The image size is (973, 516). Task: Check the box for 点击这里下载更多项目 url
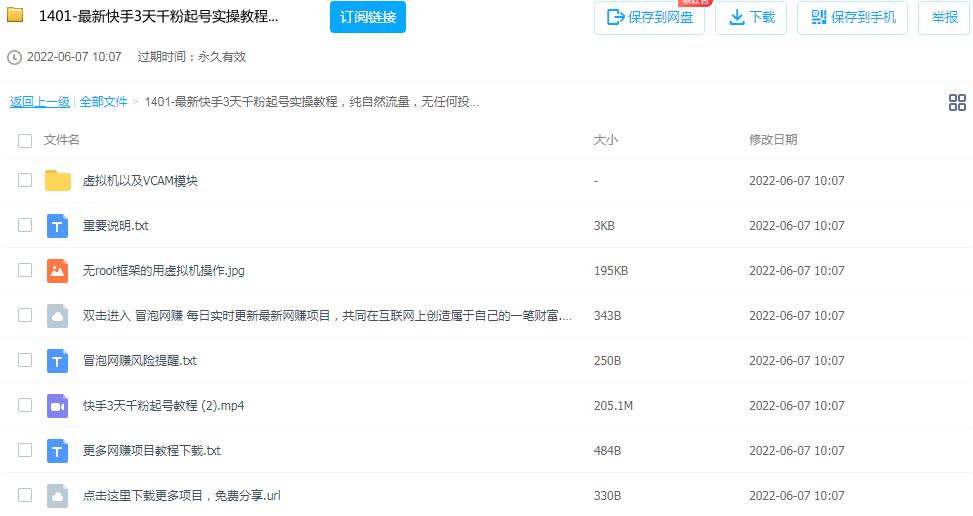(25, 495)
